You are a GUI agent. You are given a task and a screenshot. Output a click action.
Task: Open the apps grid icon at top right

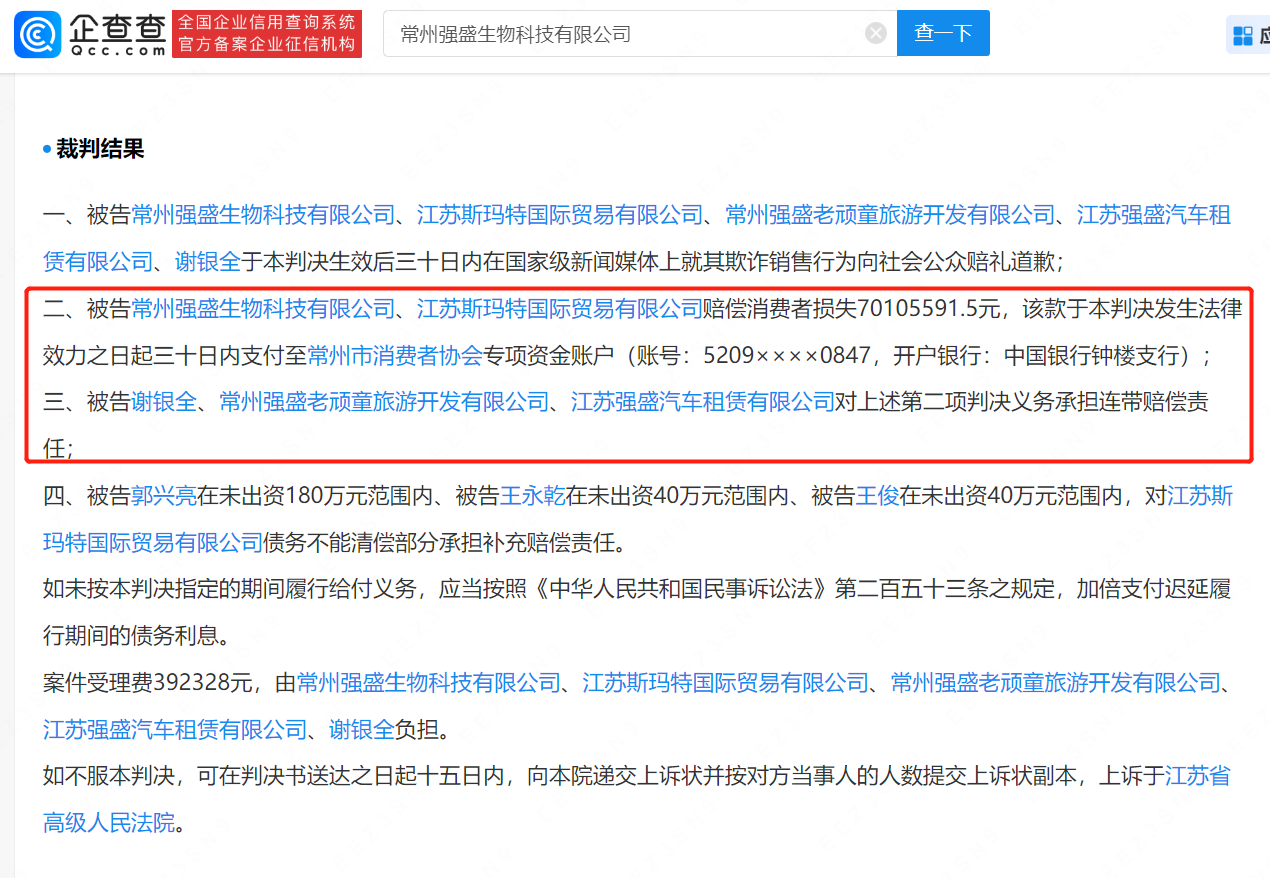(x=1243, y=35)
